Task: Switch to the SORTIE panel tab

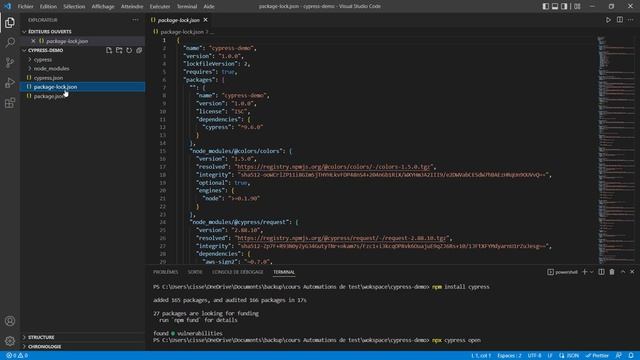Action: 195,272
